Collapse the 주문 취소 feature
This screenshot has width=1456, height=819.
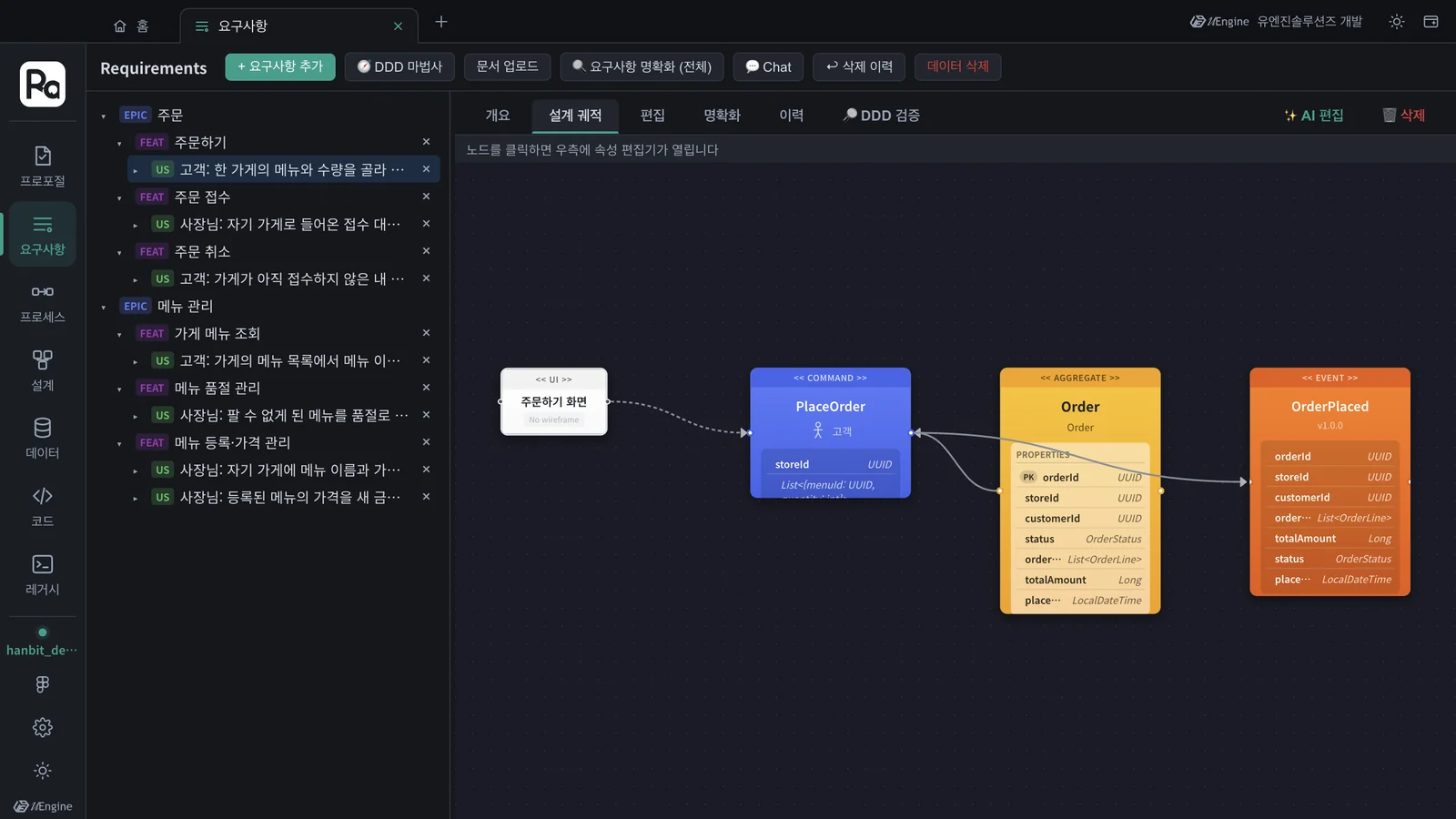coord(119,252)
